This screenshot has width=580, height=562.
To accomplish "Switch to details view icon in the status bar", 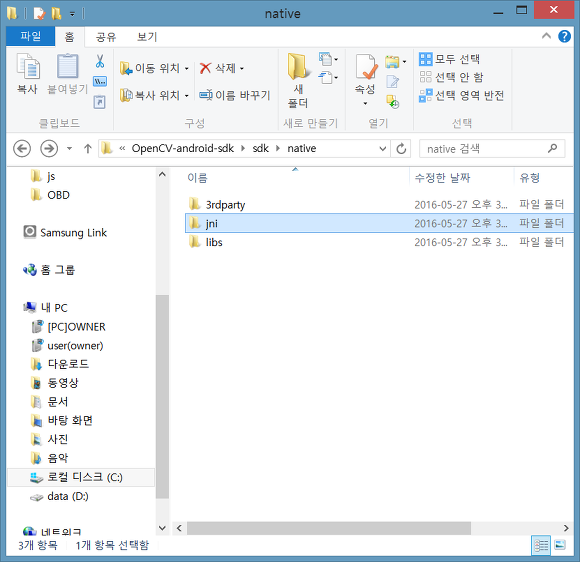I will click(541, 545).
